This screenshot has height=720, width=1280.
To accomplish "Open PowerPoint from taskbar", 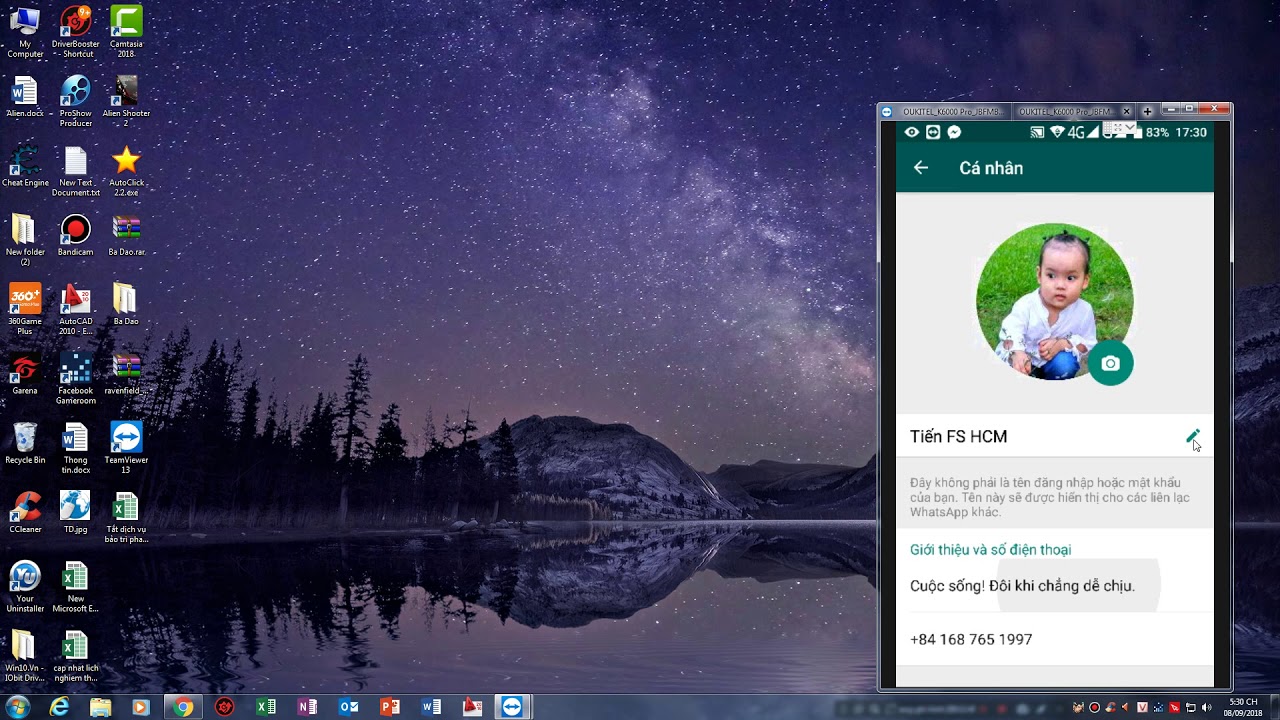I will [390, 707].
